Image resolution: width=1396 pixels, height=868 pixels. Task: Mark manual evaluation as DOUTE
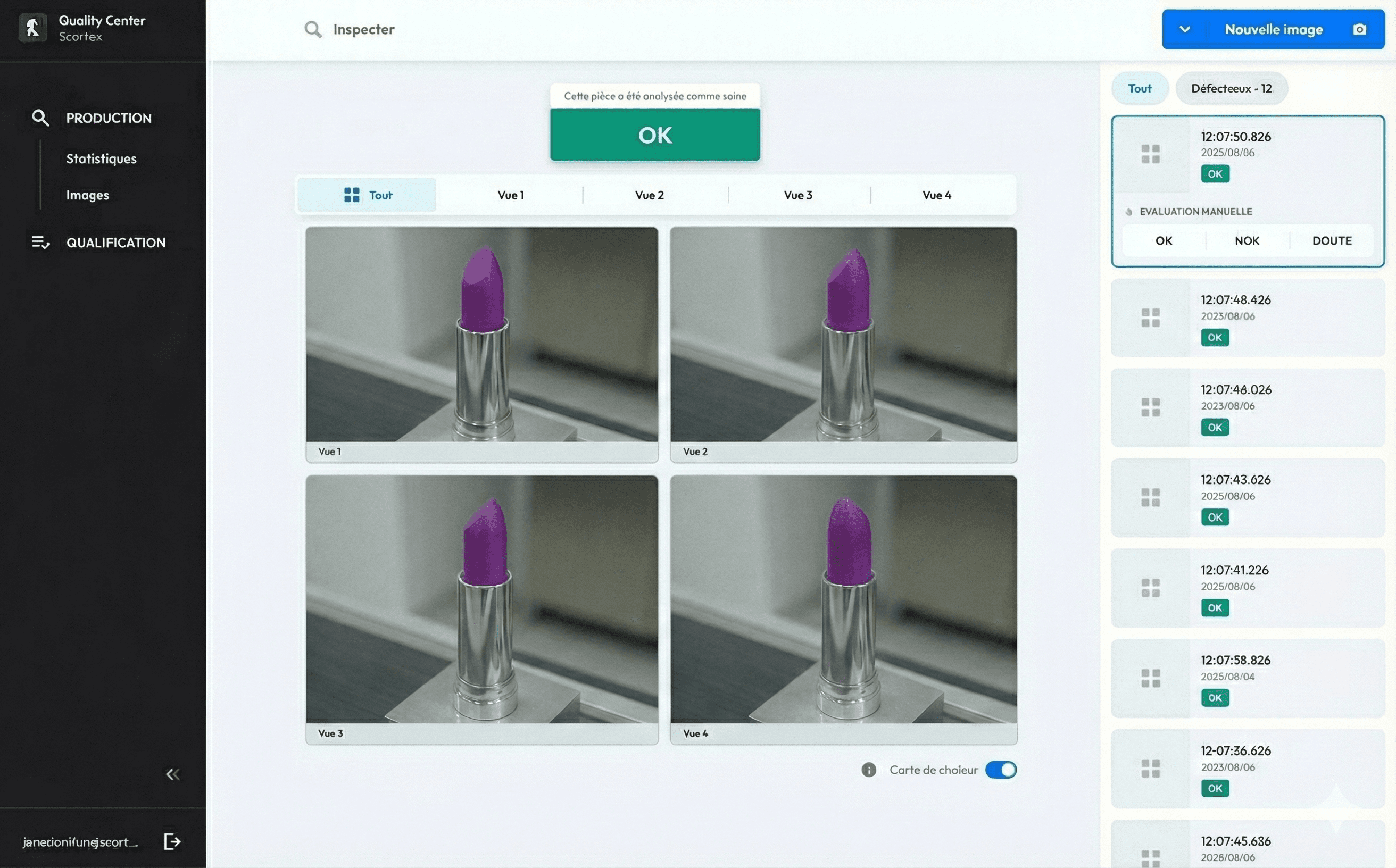coord(1331,240)
